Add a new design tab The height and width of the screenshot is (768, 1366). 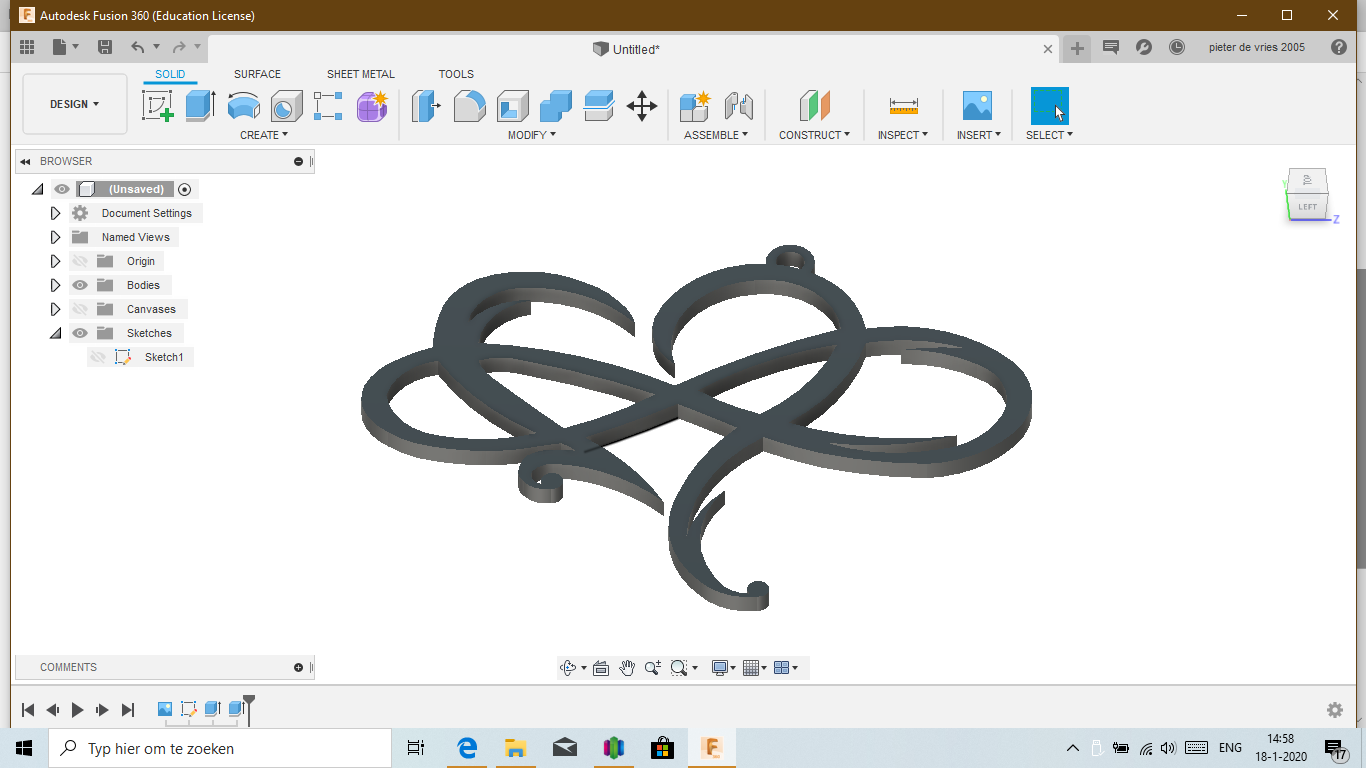(1077, 48)
